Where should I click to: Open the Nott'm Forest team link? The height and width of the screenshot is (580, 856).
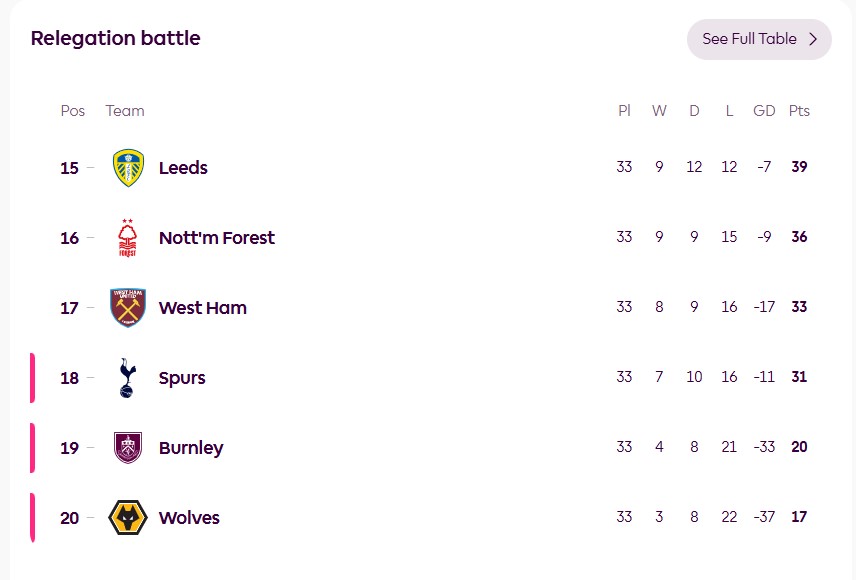point(216,238)
